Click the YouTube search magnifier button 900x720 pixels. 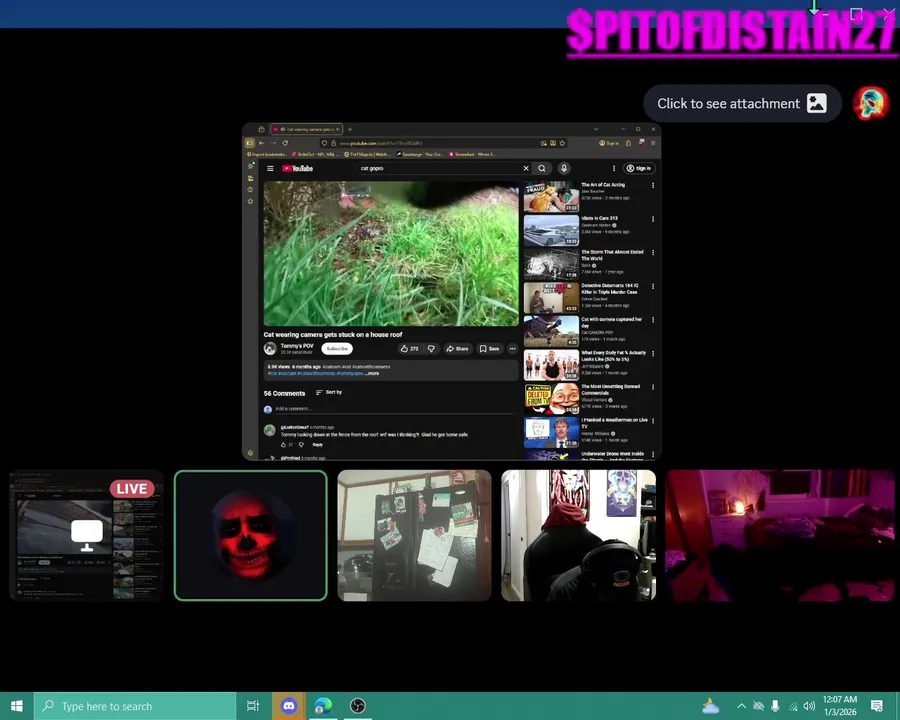[542, 168]
